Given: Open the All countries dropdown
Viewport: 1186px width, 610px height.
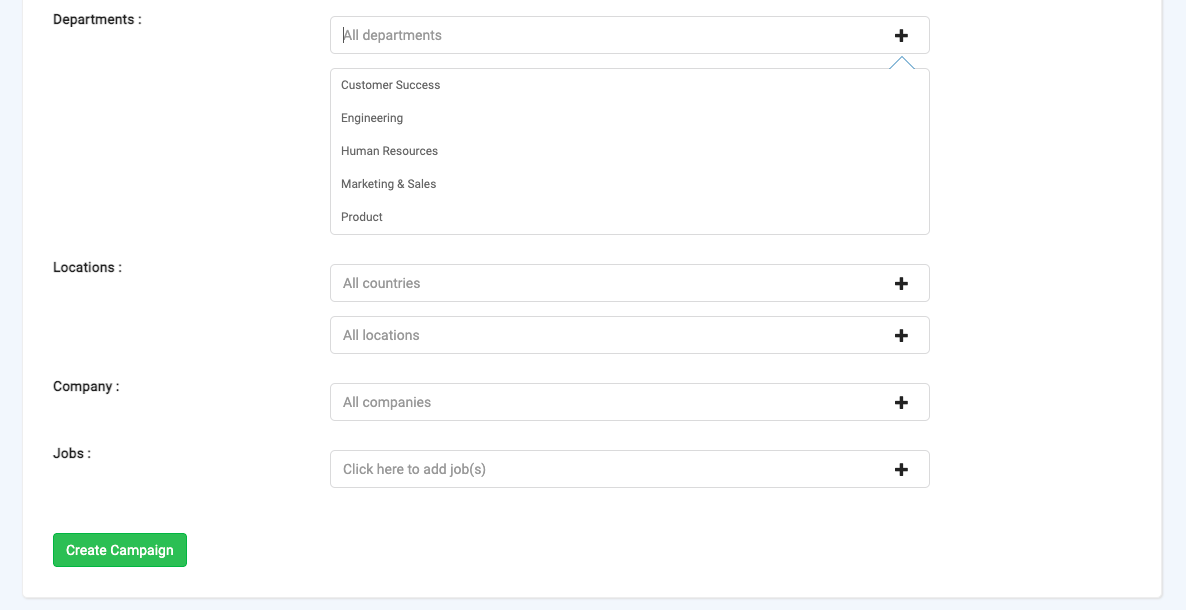Looking at the screenshot, I should click(600, 283).
